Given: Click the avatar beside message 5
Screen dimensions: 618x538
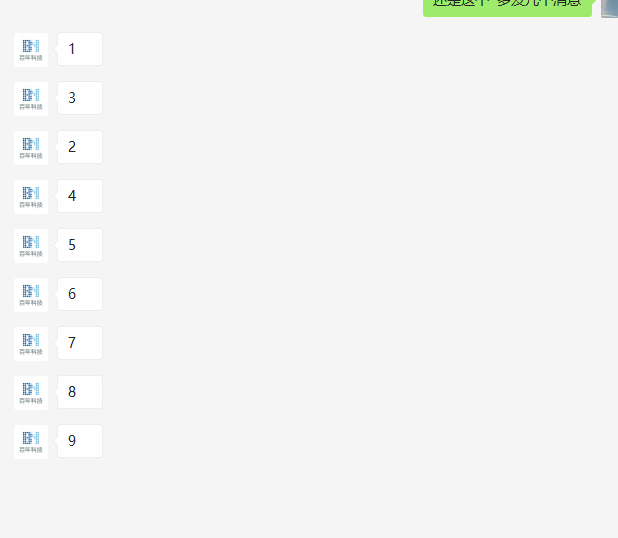Looking at the screenshot, I should tap(31, 246).
